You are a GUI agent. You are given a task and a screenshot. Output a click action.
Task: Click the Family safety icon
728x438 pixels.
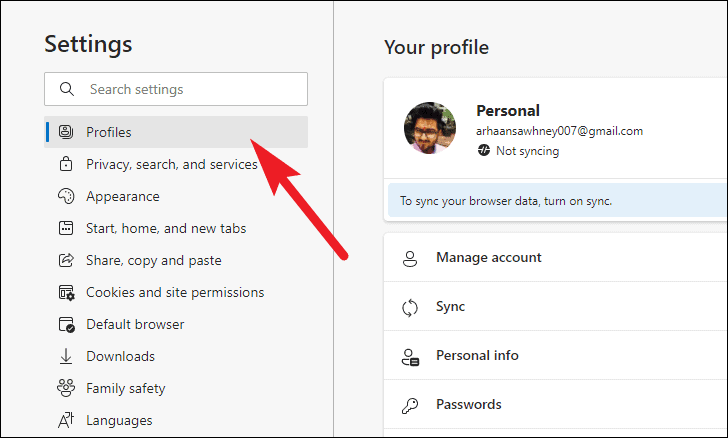66,388
